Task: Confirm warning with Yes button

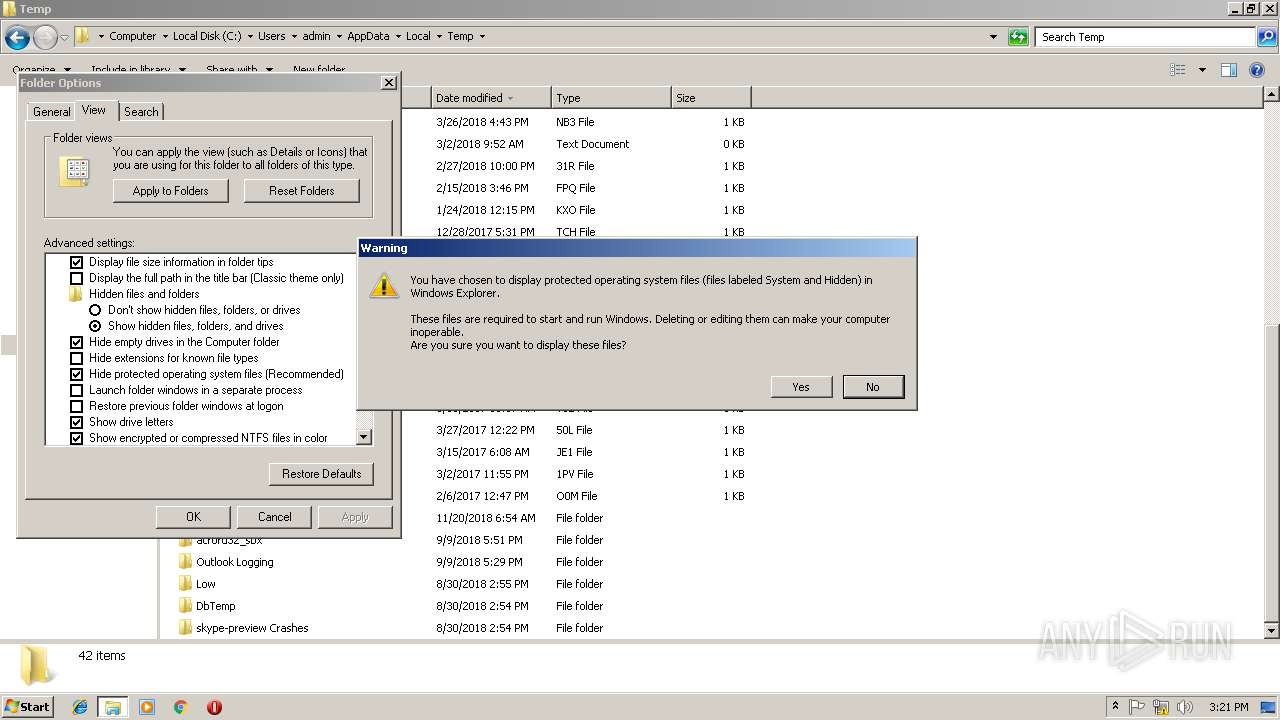Action: pos(801,387)
